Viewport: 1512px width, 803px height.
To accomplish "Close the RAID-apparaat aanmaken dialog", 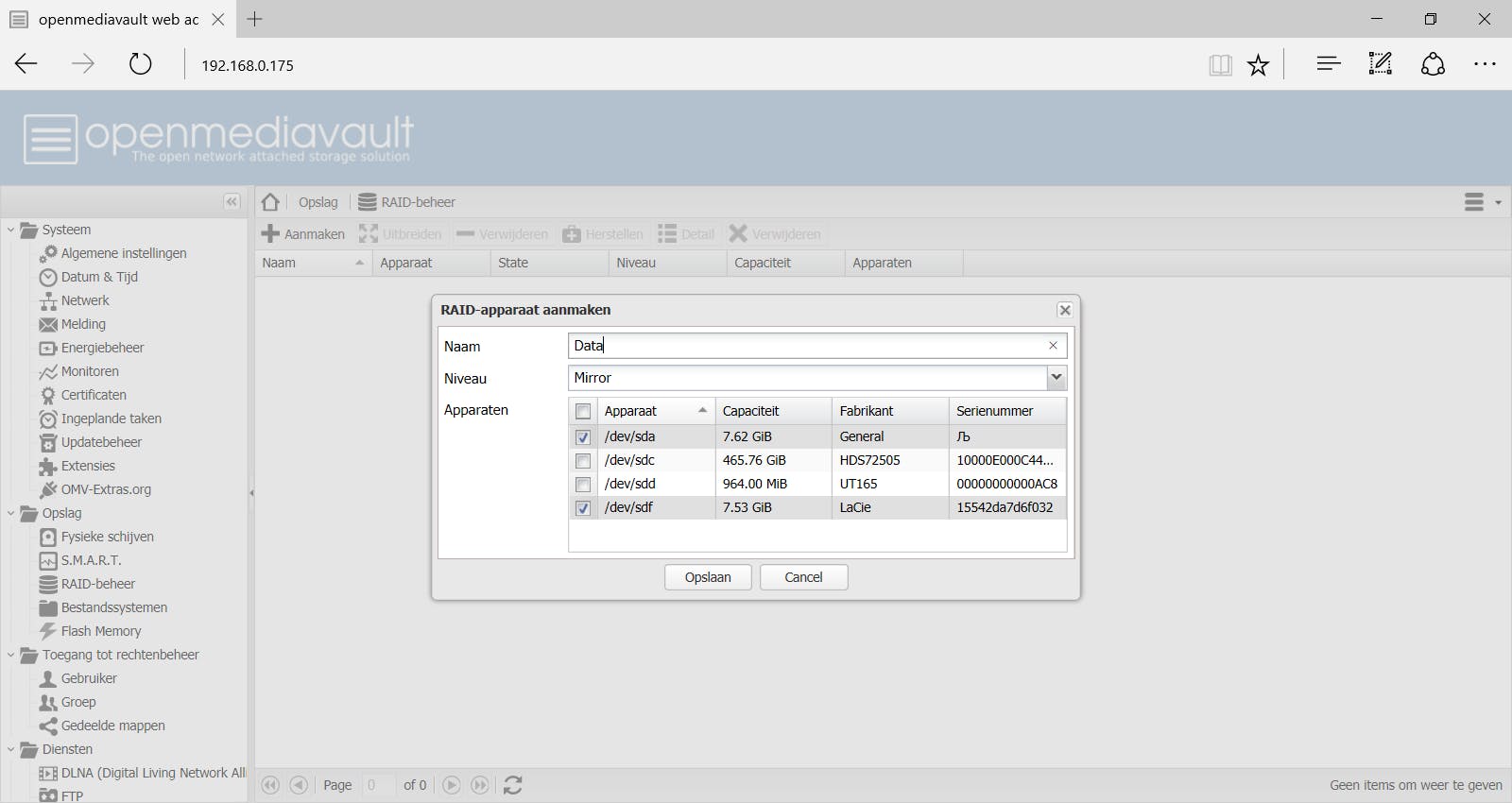I will [1065, 310].
